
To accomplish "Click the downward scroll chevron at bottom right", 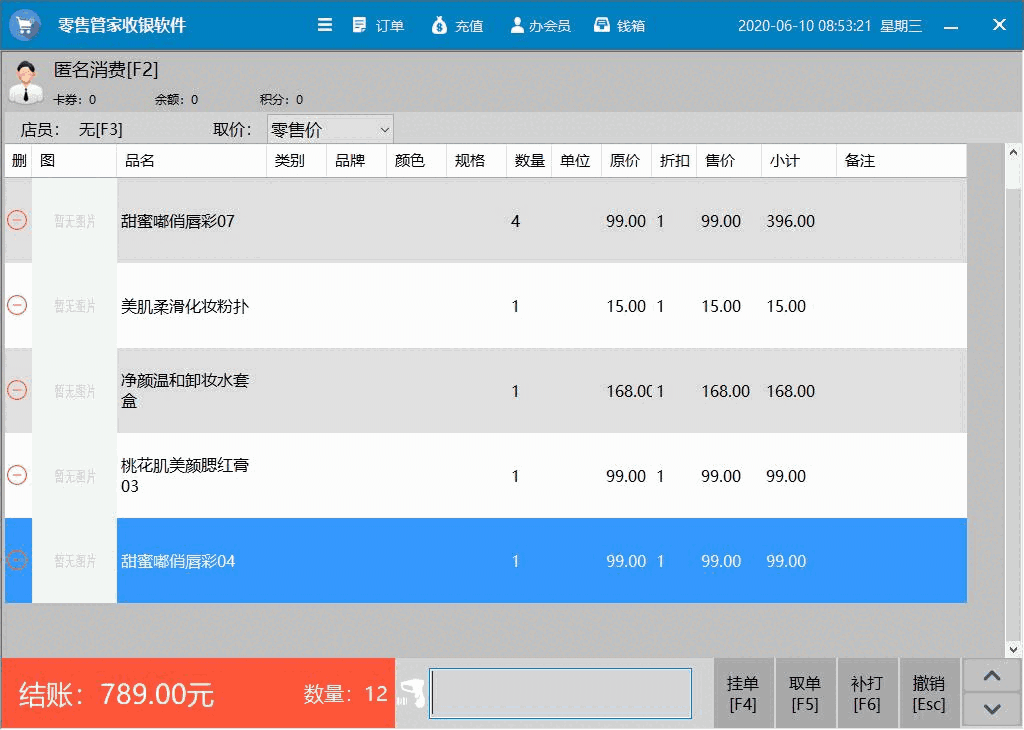I will (x=991, y=710).
